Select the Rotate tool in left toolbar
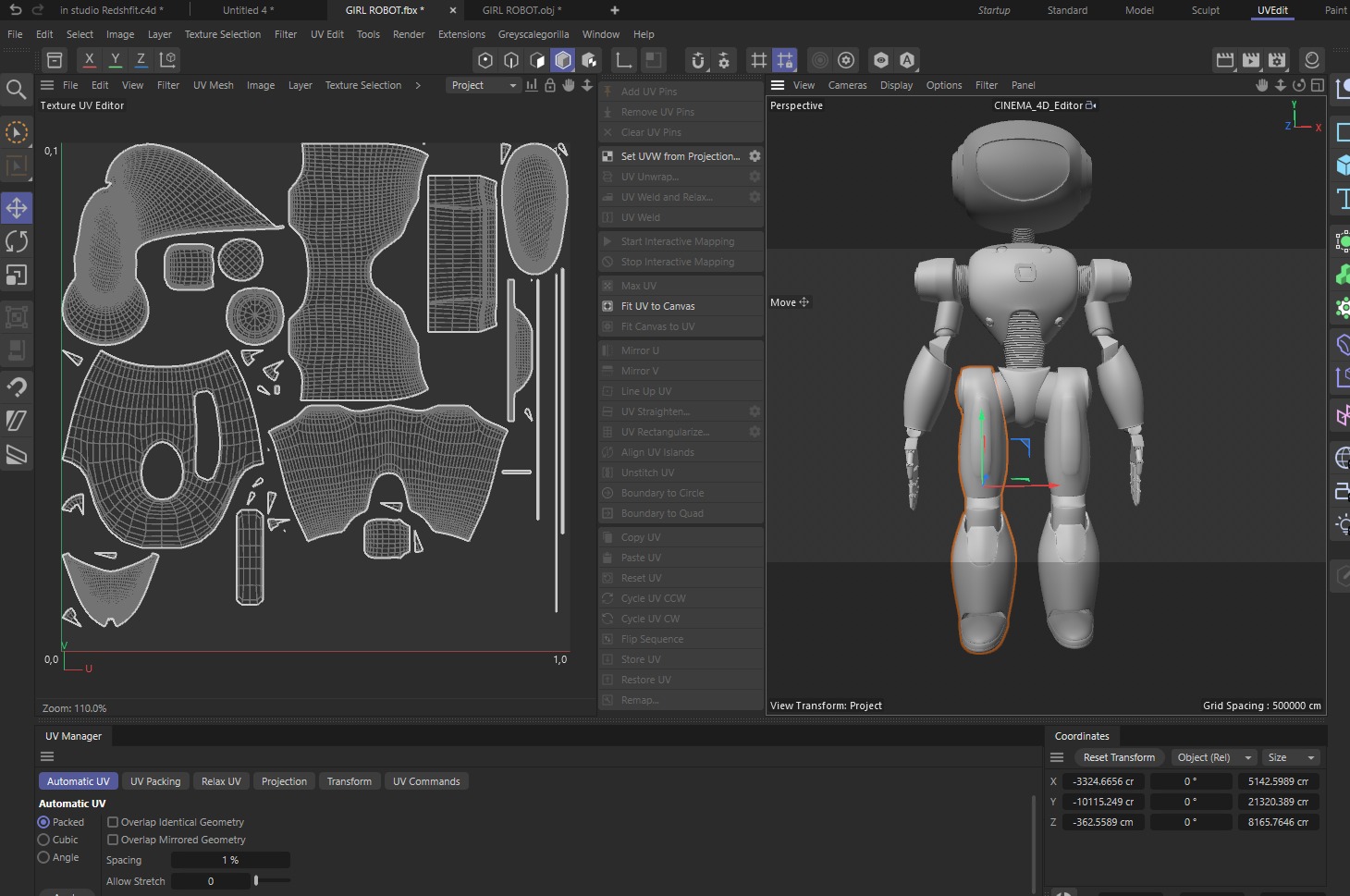The width and height of the screenshot is (1350, 896). (x=17, y=241)
